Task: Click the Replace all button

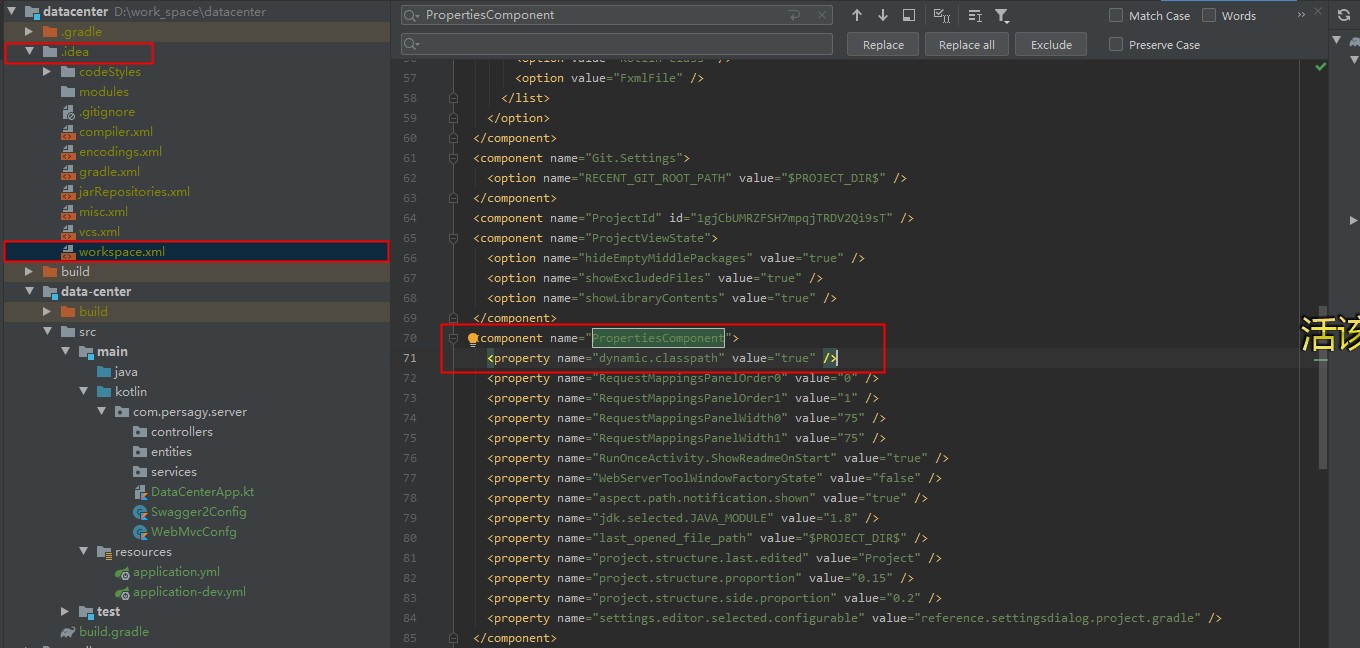Action: [966, 45]
